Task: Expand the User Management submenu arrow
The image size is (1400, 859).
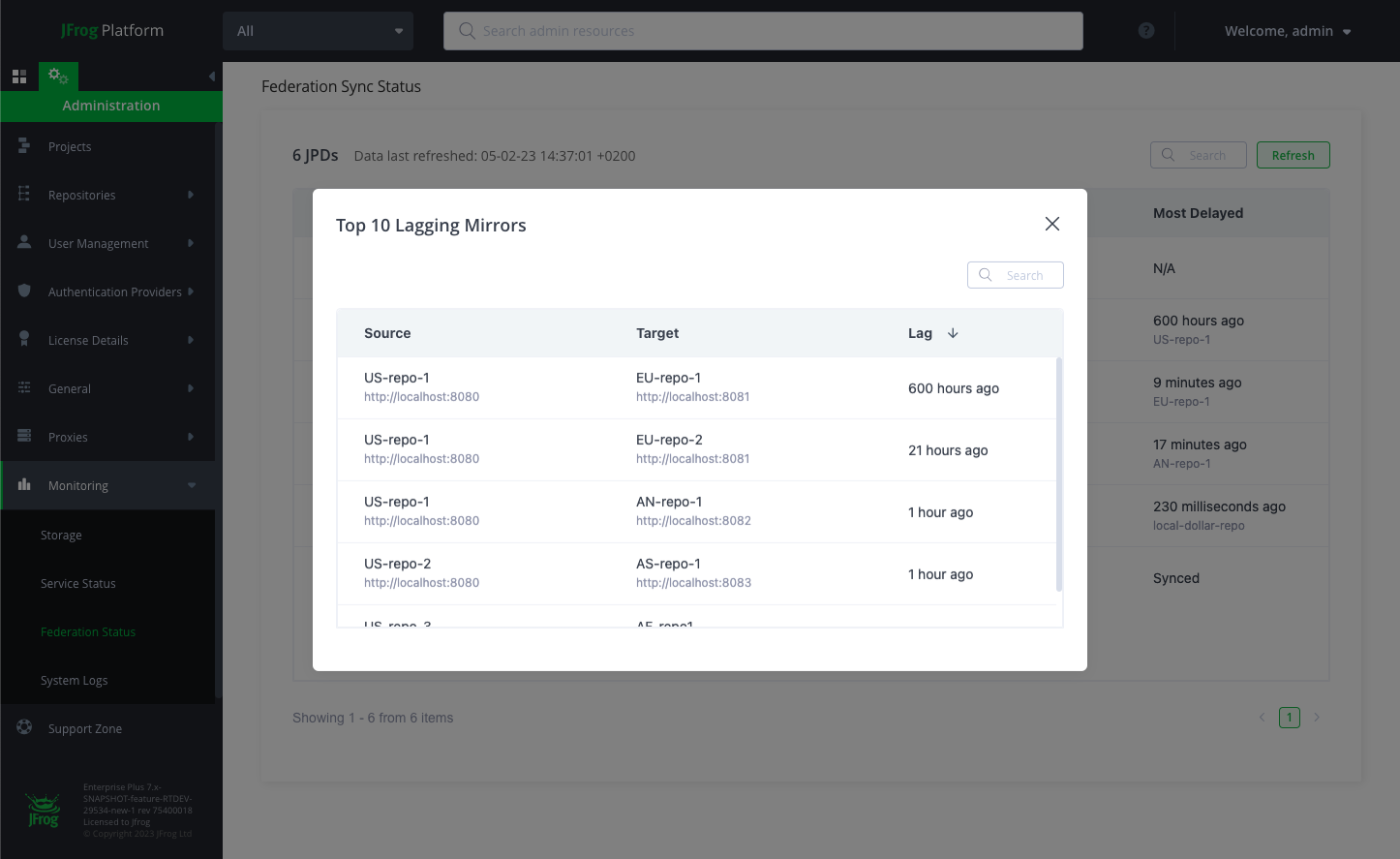Action: [191, 243]
